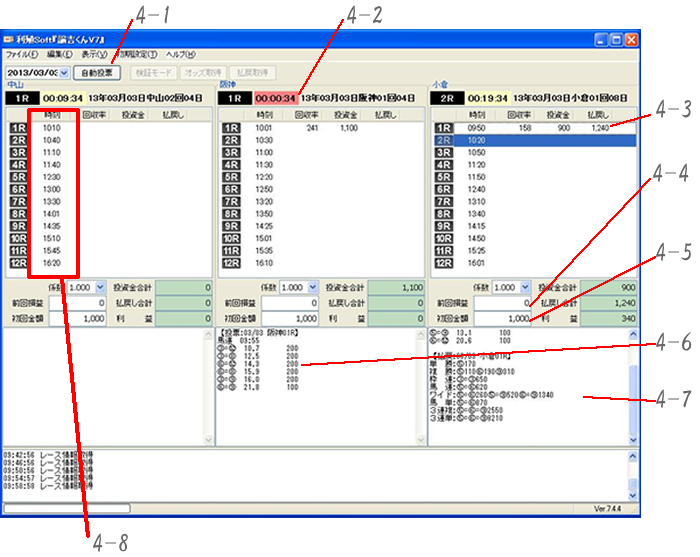Select the 8R race badge in 阪神 list
The height and width of the screenshot is (557, 700).
pyautogui.click(x=231, y=213)
